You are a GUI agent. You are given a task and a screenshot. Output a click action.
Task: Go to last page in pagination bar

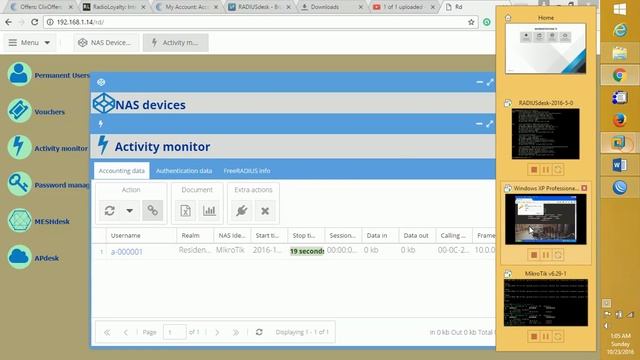coord(236,332)
